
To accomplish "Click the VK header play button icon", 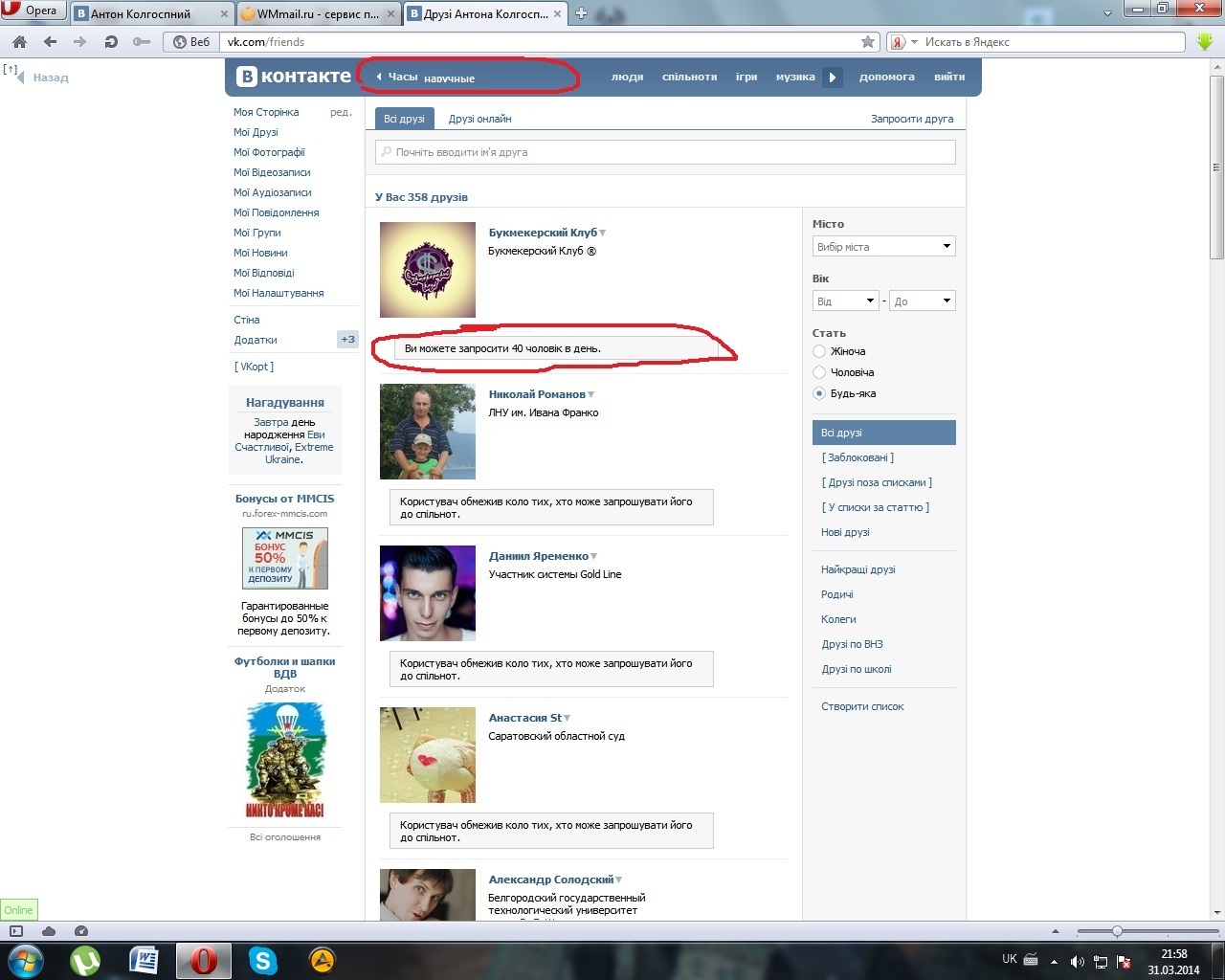I will tap(833, 78).
